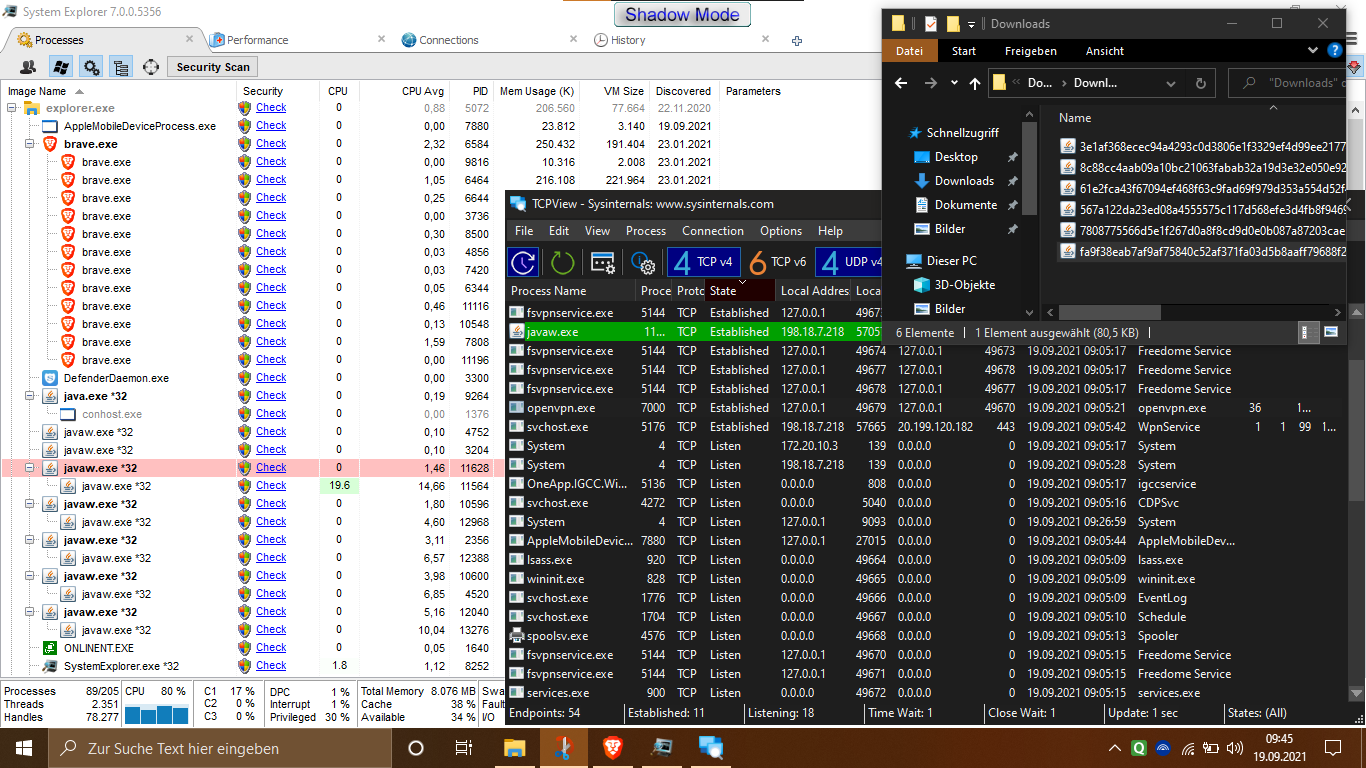The width and height of the screenshot is (1366, 768).
Task: Select the spoolsv.exe row in TCPView
Action: click(x=925, y=636)
